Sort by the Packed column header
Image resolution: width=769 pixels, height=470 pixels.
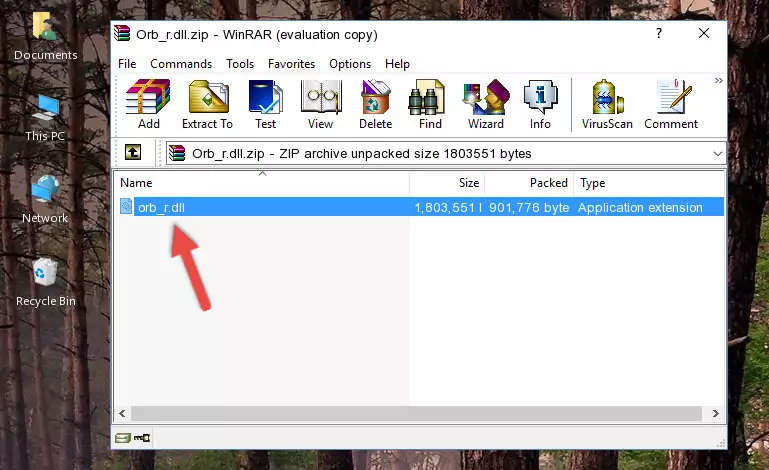pyautogui.click(x=529, y=183)
